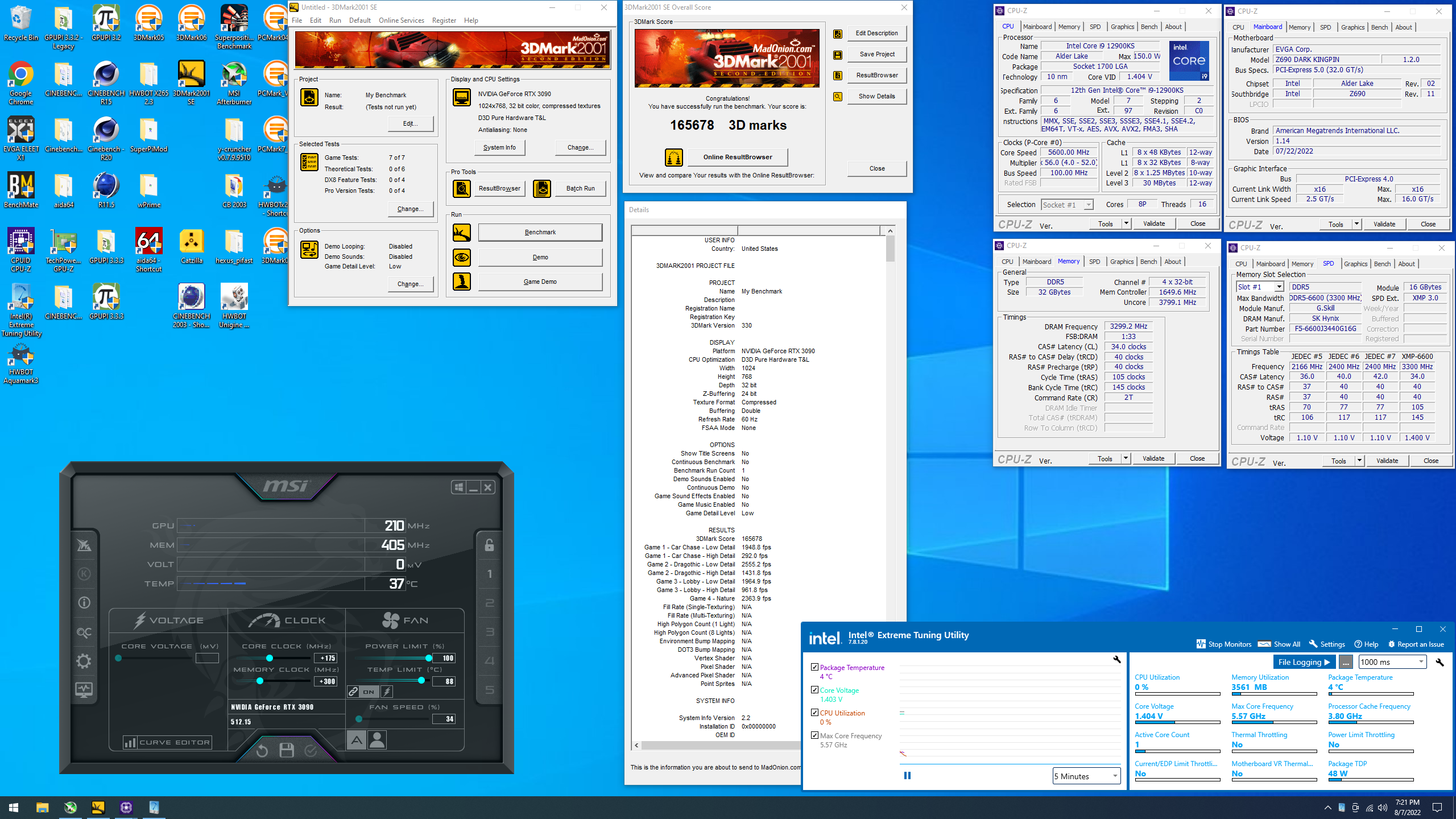Click the Kombustor K icon
Screen dimensions: 1456x819
click(x=84, y=574)
